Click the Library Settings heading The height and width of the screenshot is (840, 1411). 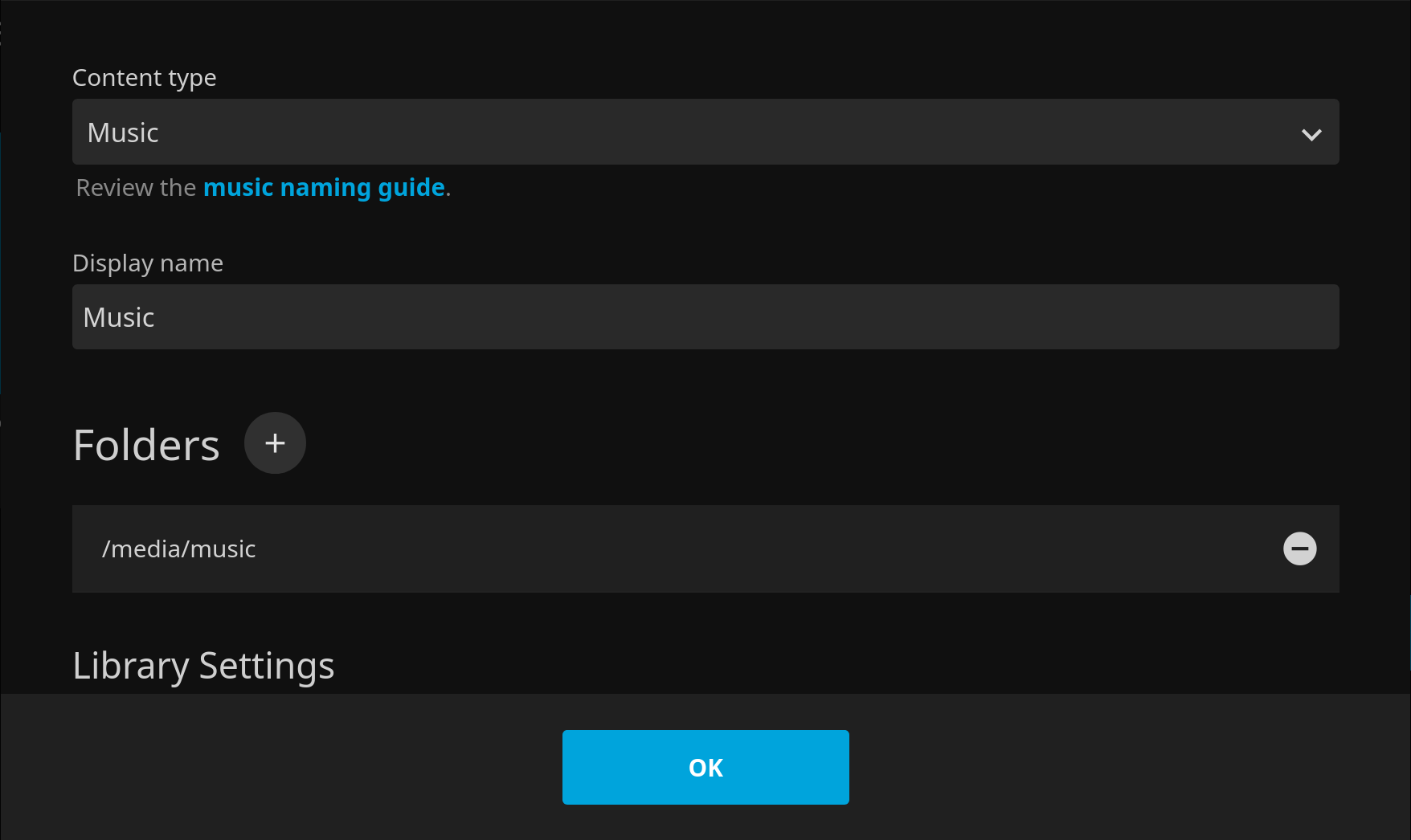203,666
